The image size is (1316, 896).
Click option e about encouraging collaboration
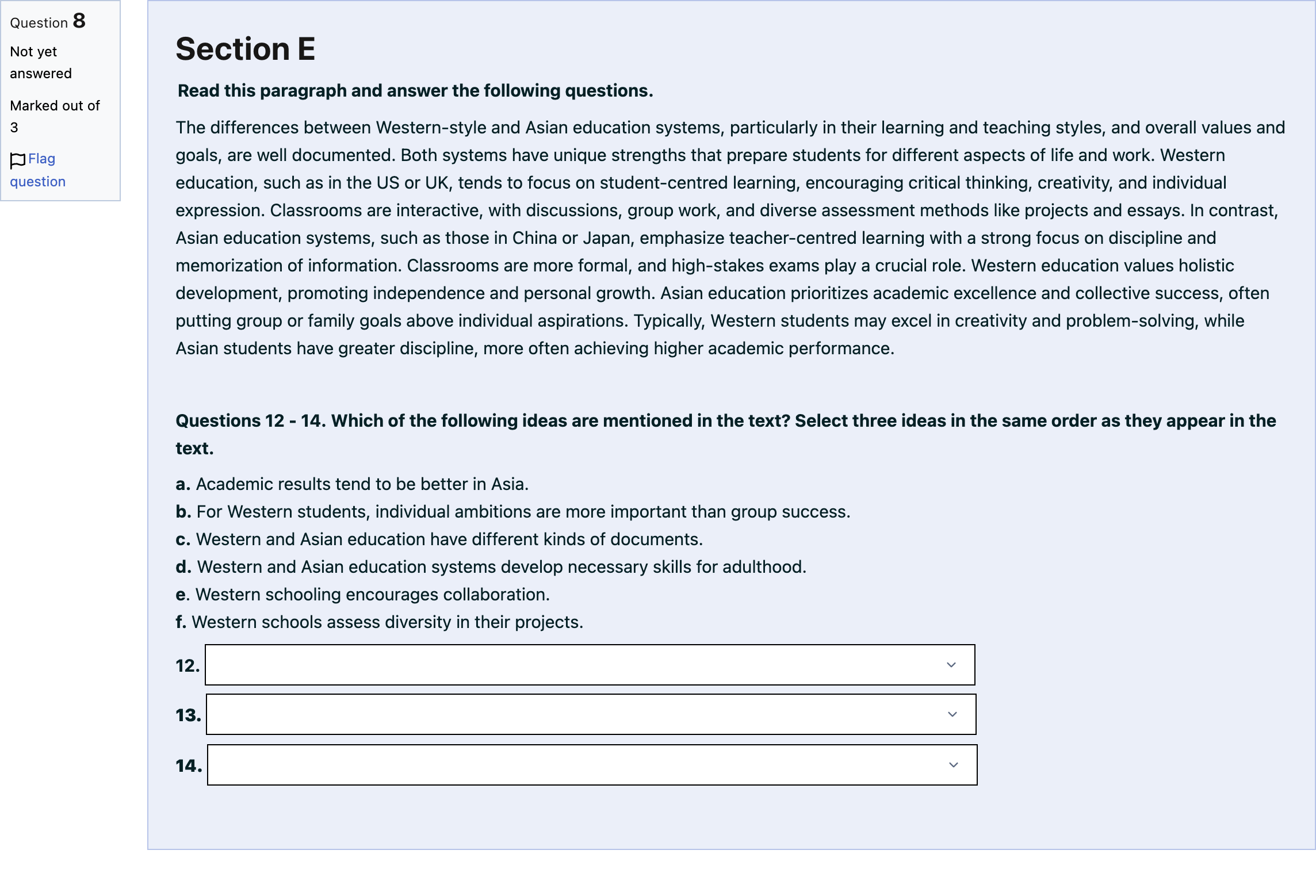363,595
